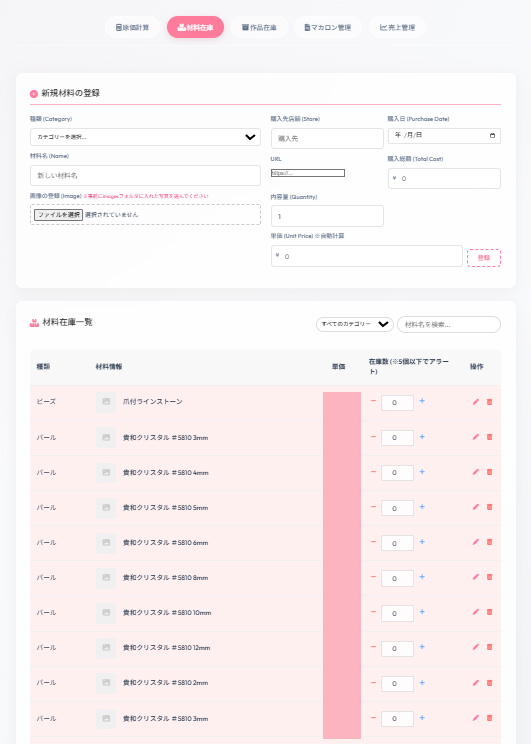Click the 登録 register button
Image resolution: width=531 pixels, height=744 pixels.
[x=484, y=258]
